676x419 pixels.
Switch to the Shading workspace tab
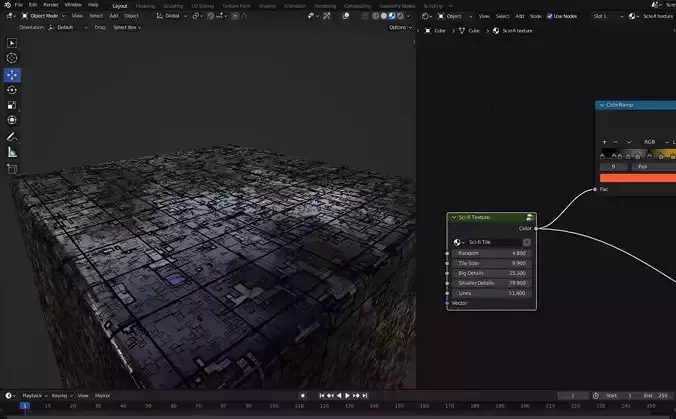point(267,6)
